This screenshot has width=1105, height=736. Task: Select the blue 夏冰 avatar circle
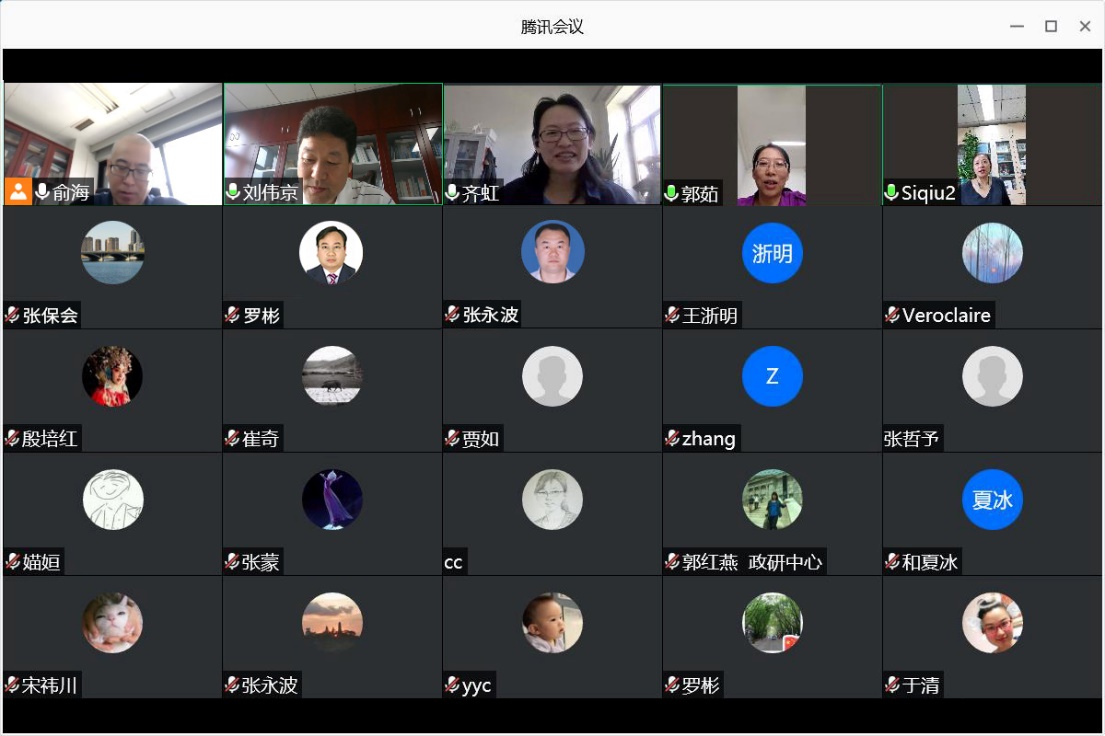pyautogui.click(x=992, y=500)
